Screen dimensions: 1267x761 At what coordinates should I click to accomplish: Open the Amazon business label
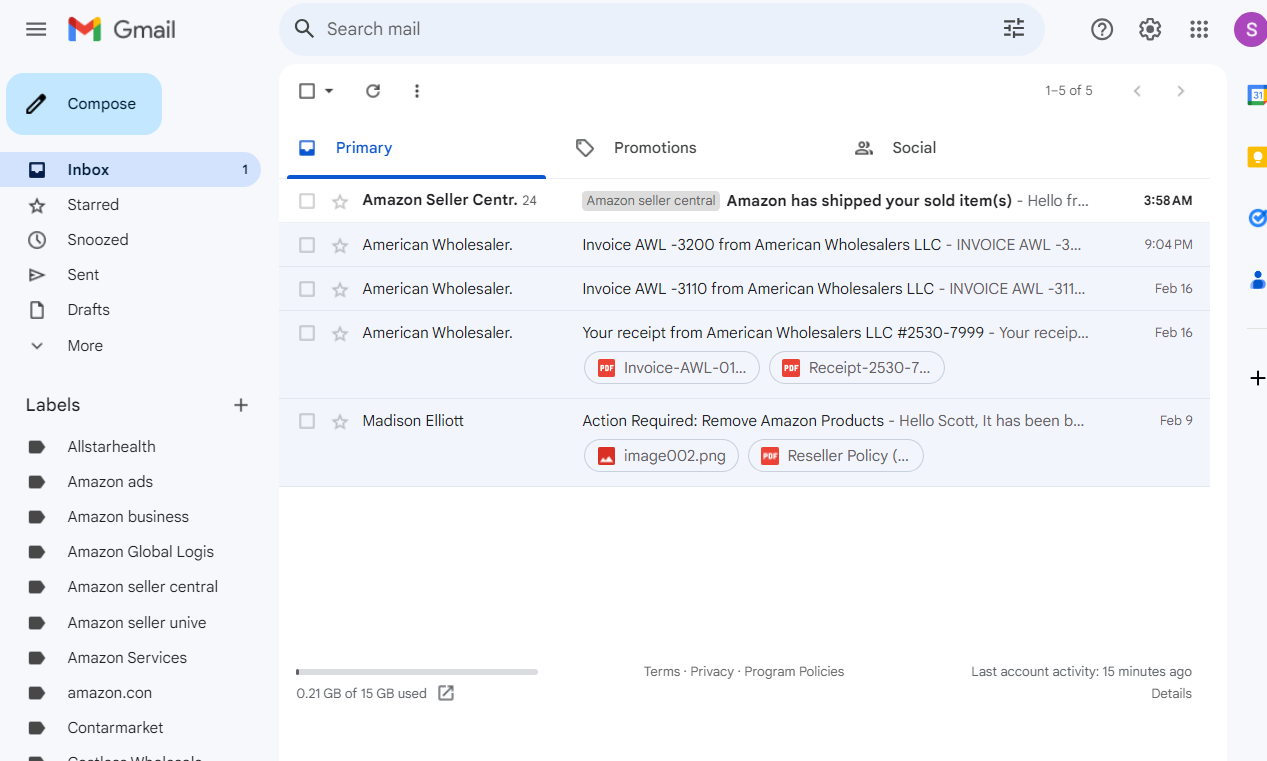130,517
